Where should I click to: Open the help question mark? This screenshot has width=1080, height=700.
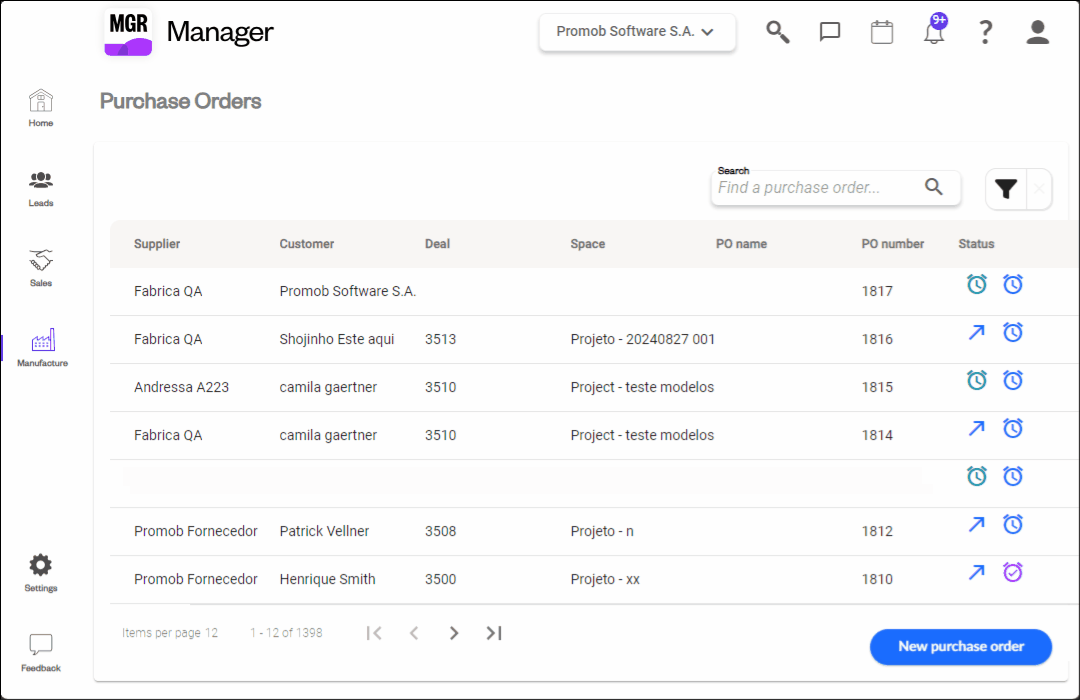click(986, 32)
